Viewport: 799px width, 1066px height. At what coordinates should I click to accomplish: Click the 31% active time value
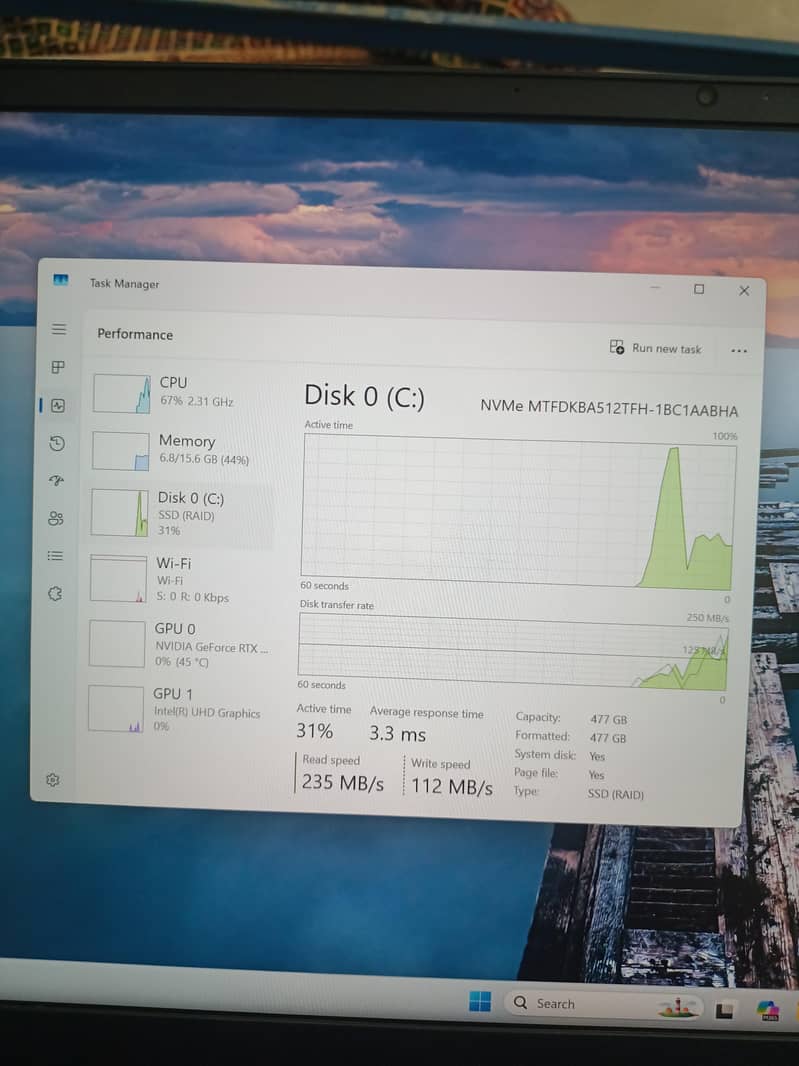tap(314, 732)
